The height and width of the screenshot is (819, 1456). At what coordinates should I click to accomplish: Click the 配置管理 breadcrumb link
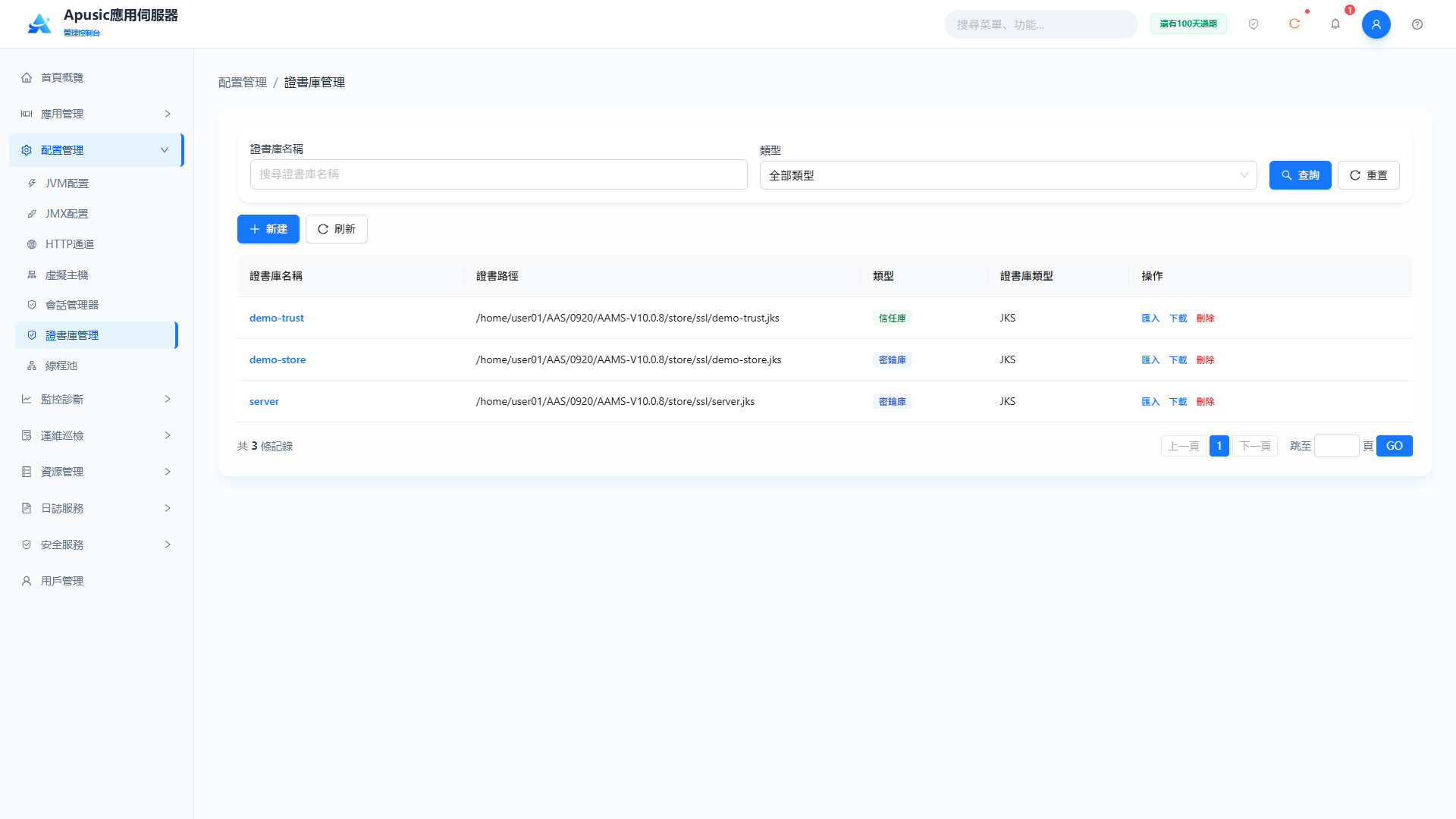tap(243, 83)
